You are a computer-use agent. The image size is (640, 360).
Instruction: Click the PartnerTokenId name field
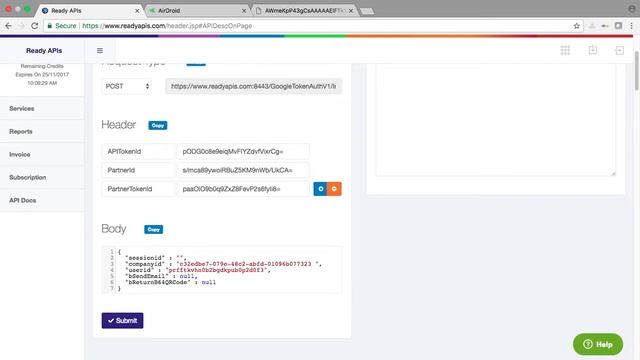tap(138, 189)
